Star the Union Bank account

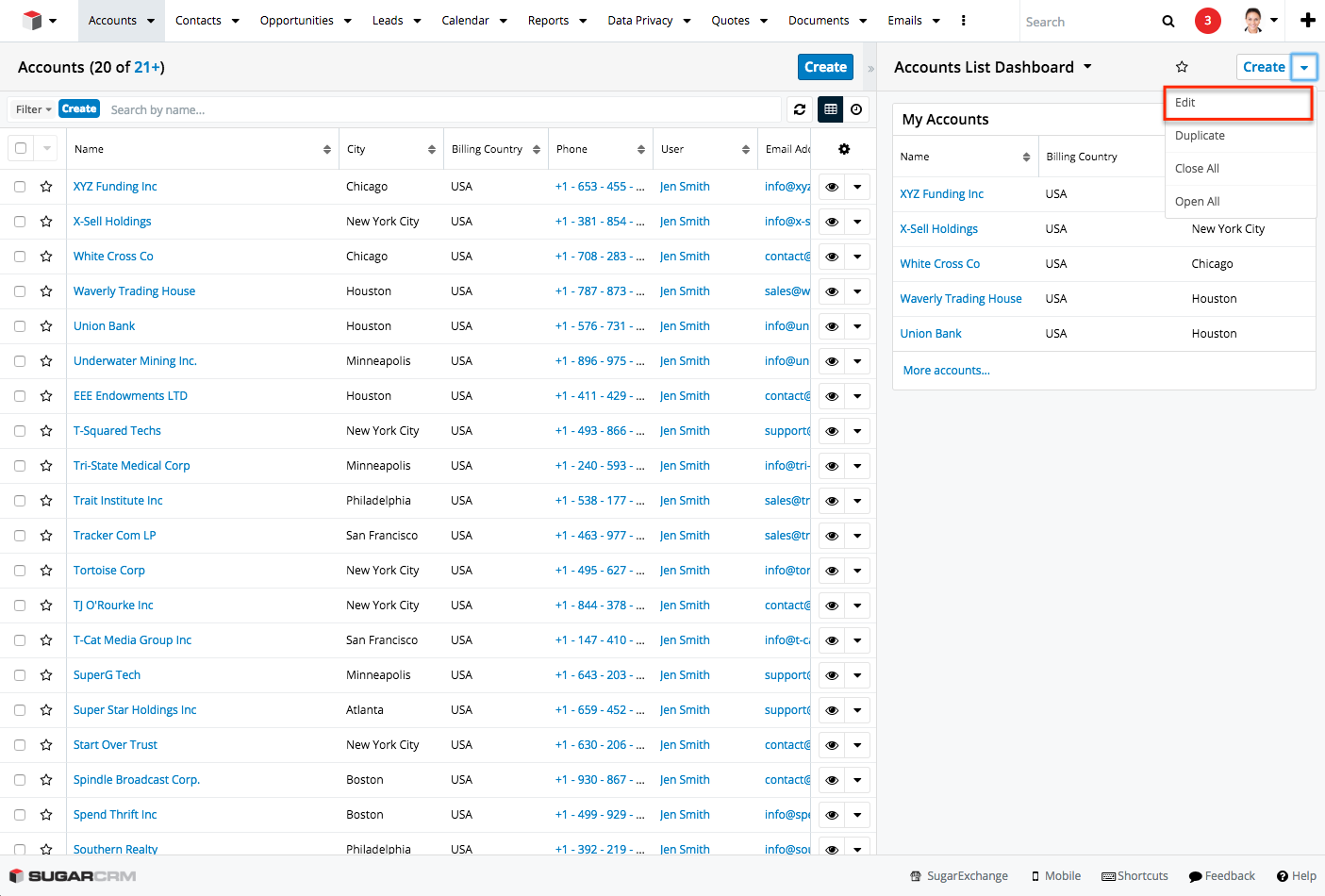click(x=46, y=326)
